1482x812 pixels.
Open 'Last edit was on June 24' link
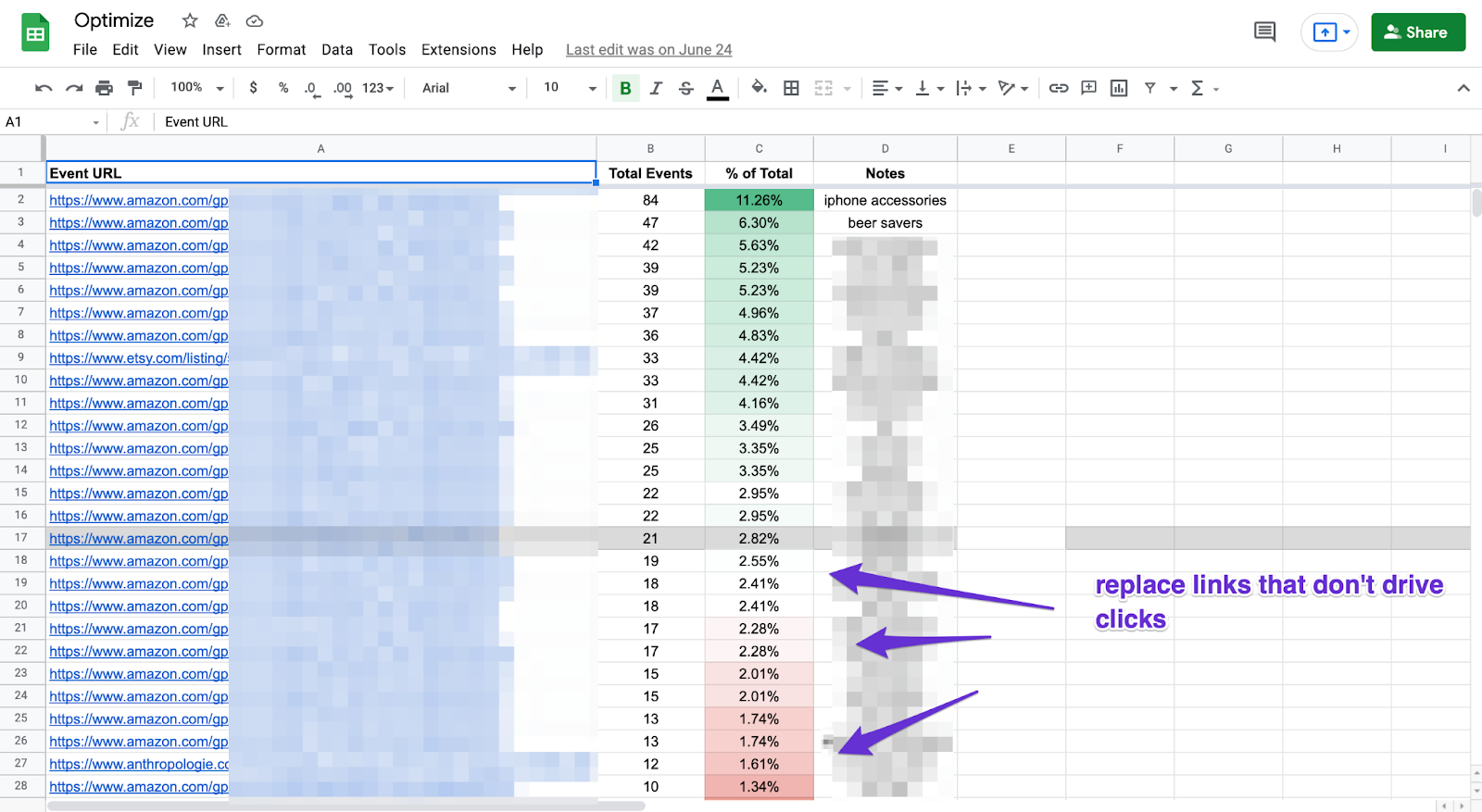coord(648,50)
